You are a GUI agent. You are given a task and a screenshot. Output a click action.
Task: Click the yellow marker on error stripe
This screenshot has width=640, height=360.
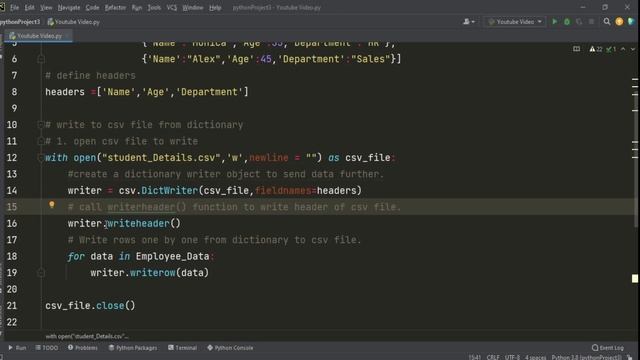(x=635, y=278)
